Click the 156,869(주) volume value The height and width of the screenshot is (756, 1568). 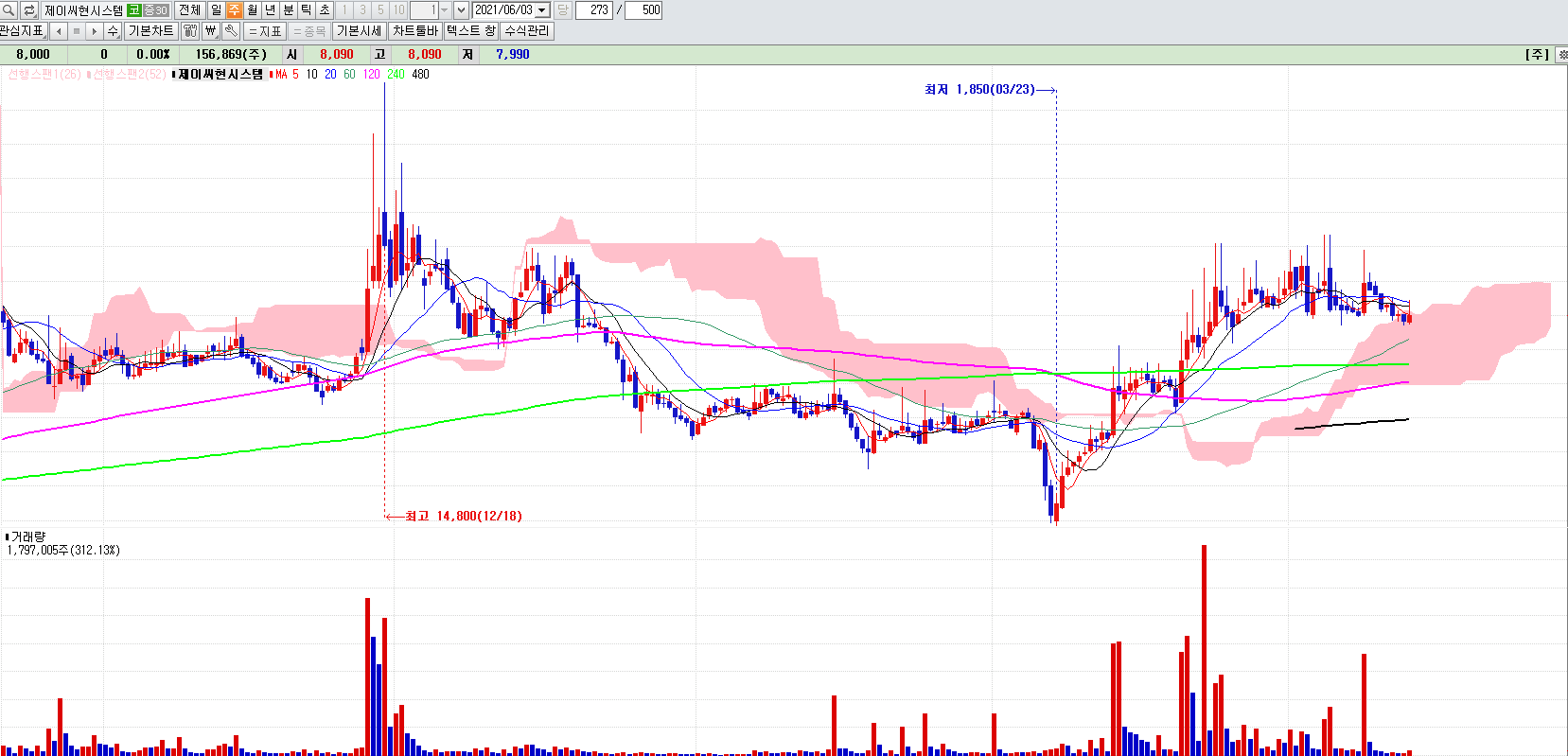tap(231, 54)
